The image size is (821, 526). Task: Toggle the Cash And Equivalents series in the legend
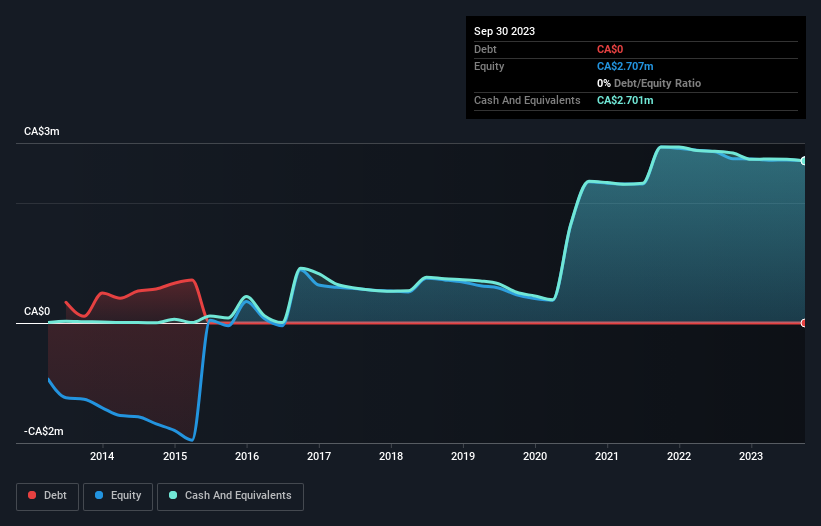pyautogui.click(x=230, y=496)
